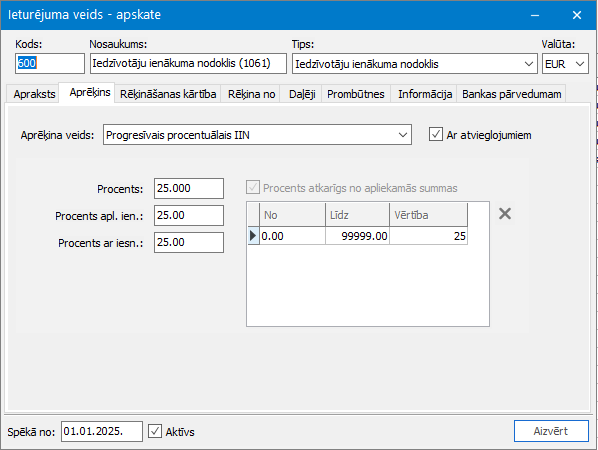This screenshot has width=598, height=450.
Task: Open the Dalēji tab
Action: tap(302, 94)
